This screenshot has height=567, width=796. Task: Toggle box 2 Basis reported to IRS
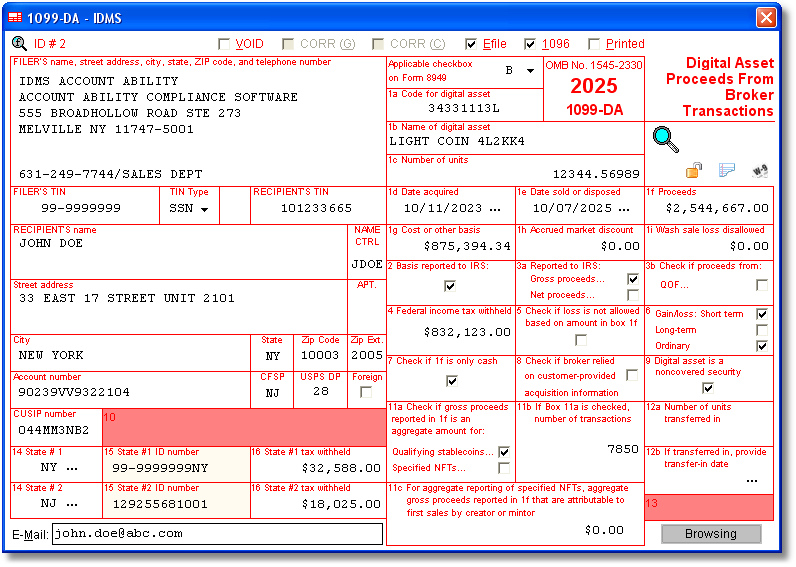tap(450, 286)
